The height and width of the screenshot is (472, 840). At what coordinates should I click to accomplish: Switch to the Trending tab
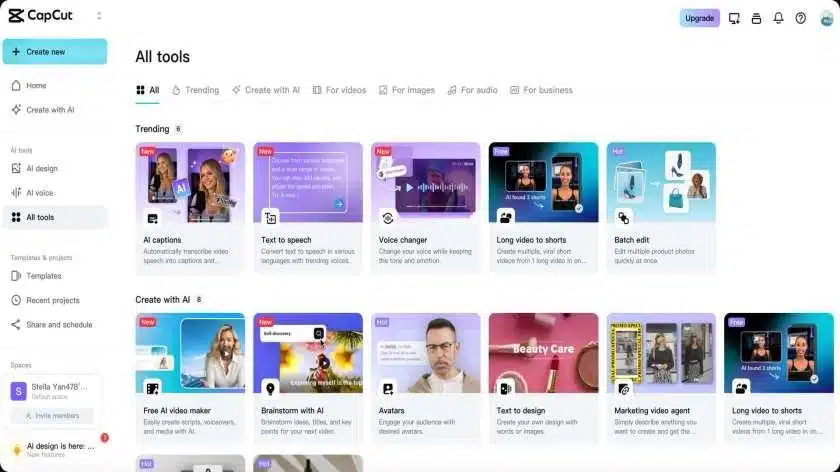(x=196, y=90)
